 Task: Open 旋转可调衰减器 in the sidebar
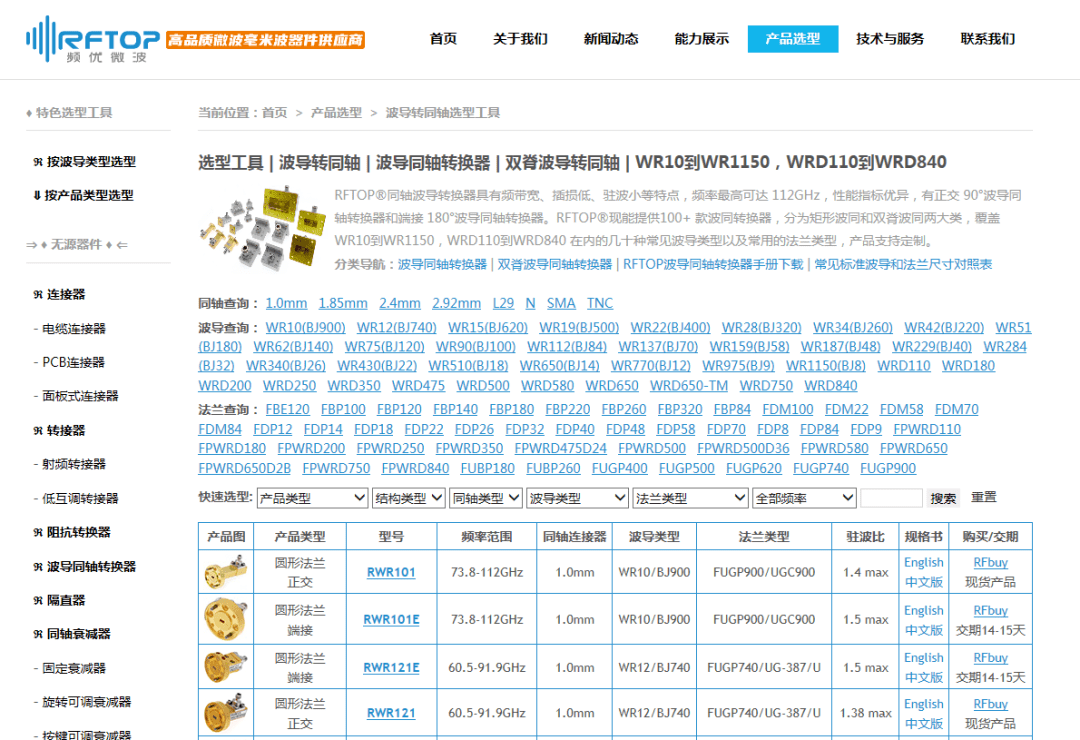(x=87, y=703)
